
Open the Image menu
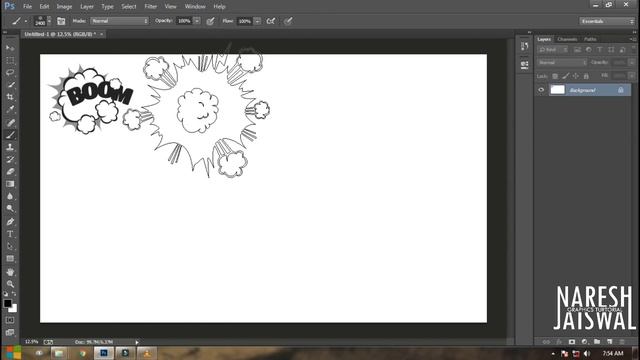tap(64, 7)
